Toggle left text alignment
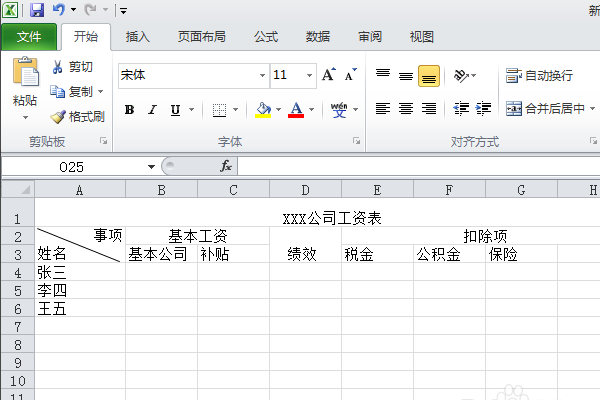The image size is (600, 400). [x=383, y=109]
